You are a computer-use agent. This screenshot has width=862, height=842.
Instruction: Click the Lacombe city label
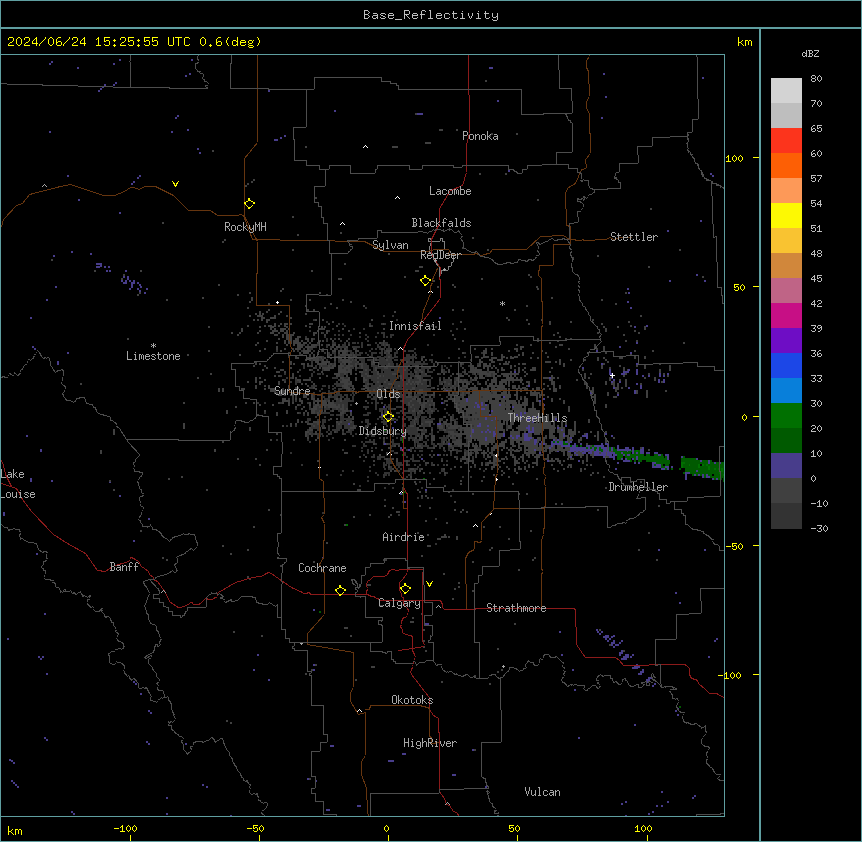450,191
